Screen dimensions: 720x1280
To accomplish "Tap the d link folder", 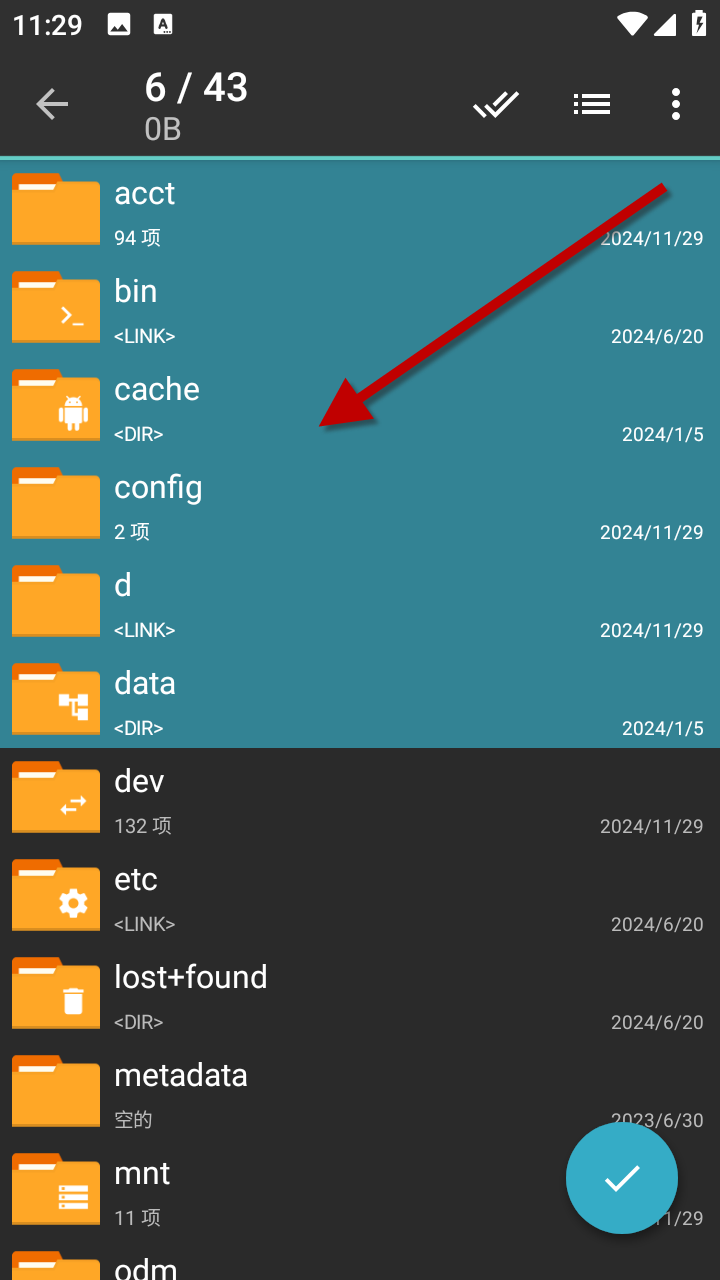I will pos(360,601).
